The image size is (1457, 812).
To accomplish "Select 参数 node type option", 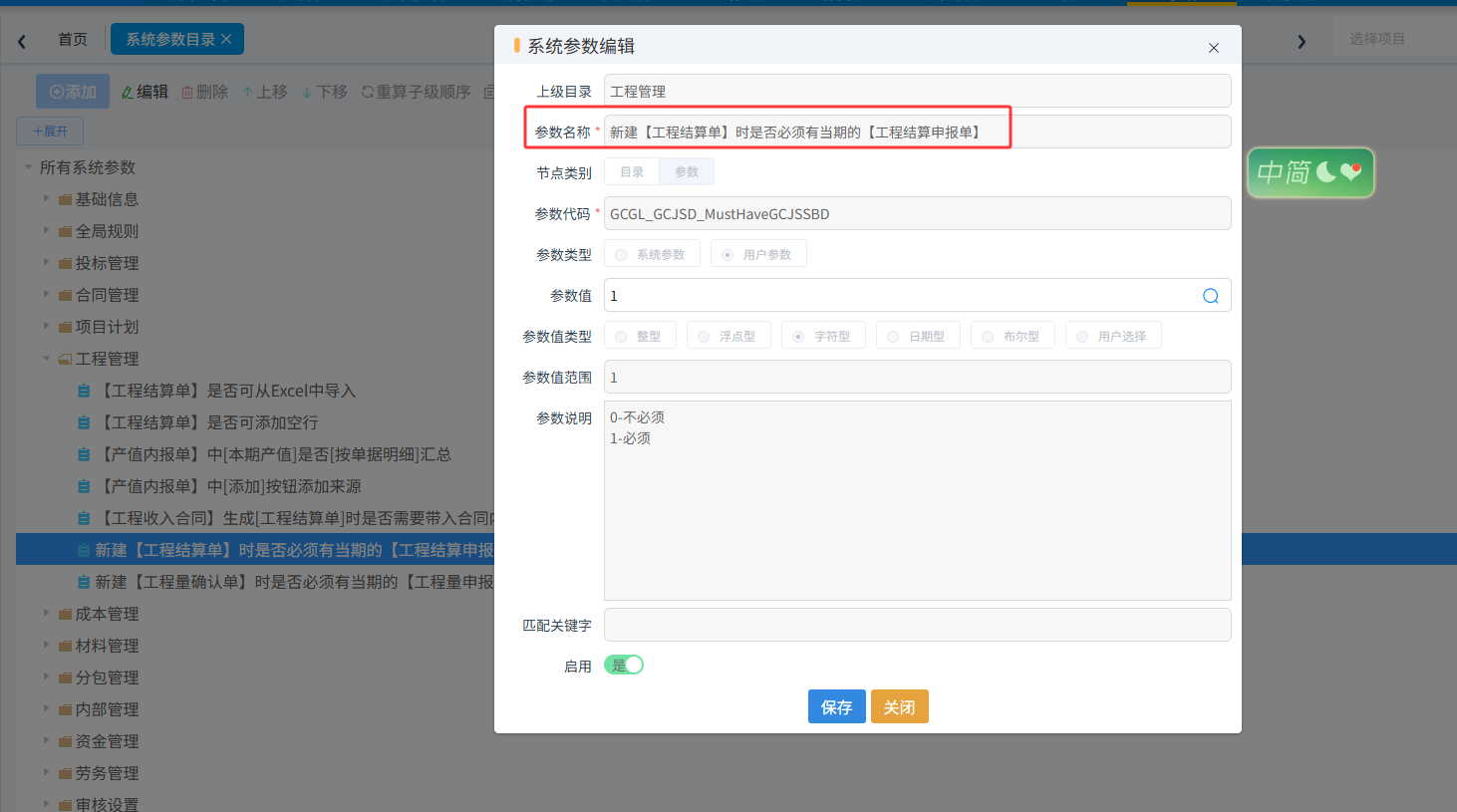I will click(687, 171).
